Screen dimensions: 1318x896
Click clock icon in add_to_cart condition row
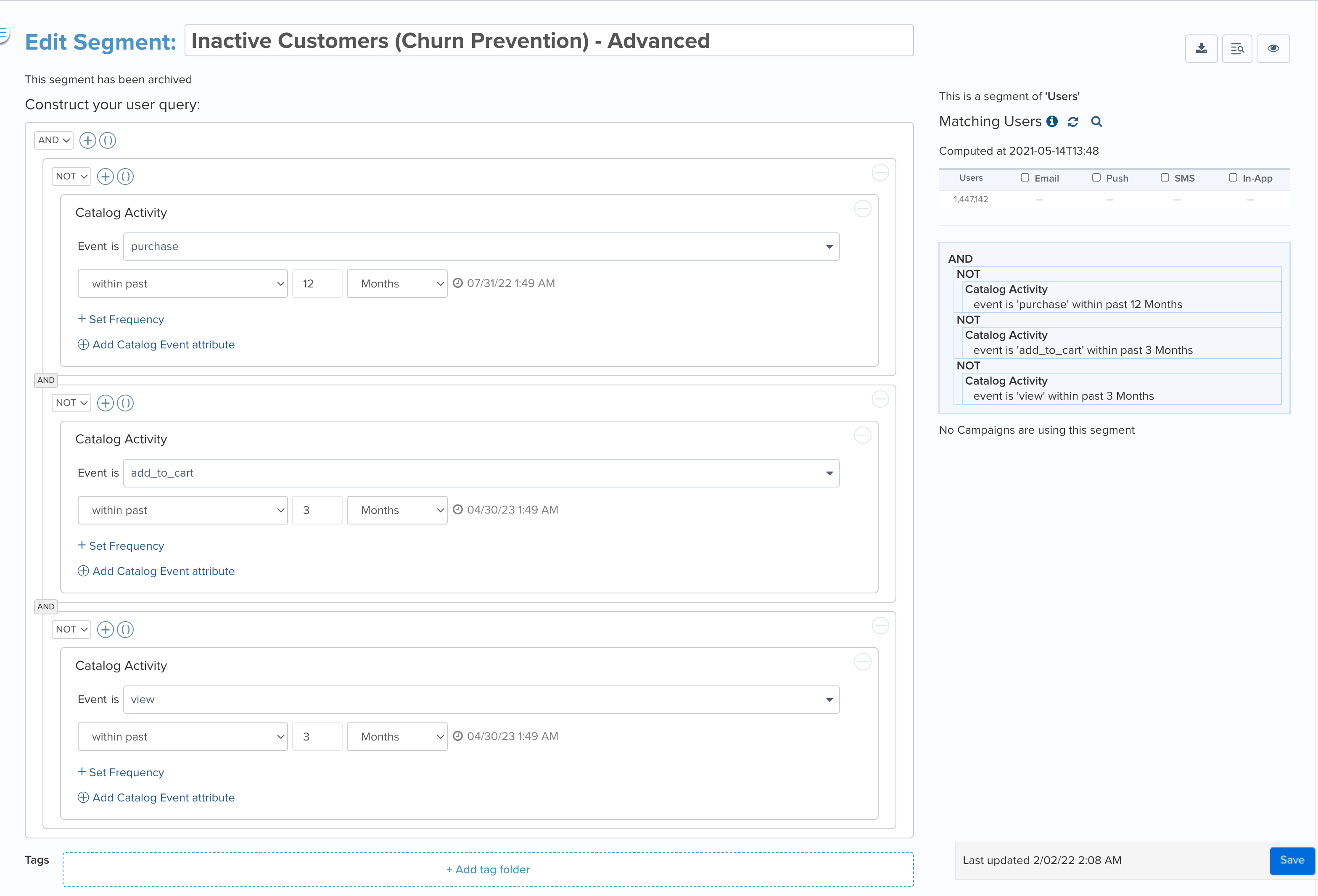458,510
